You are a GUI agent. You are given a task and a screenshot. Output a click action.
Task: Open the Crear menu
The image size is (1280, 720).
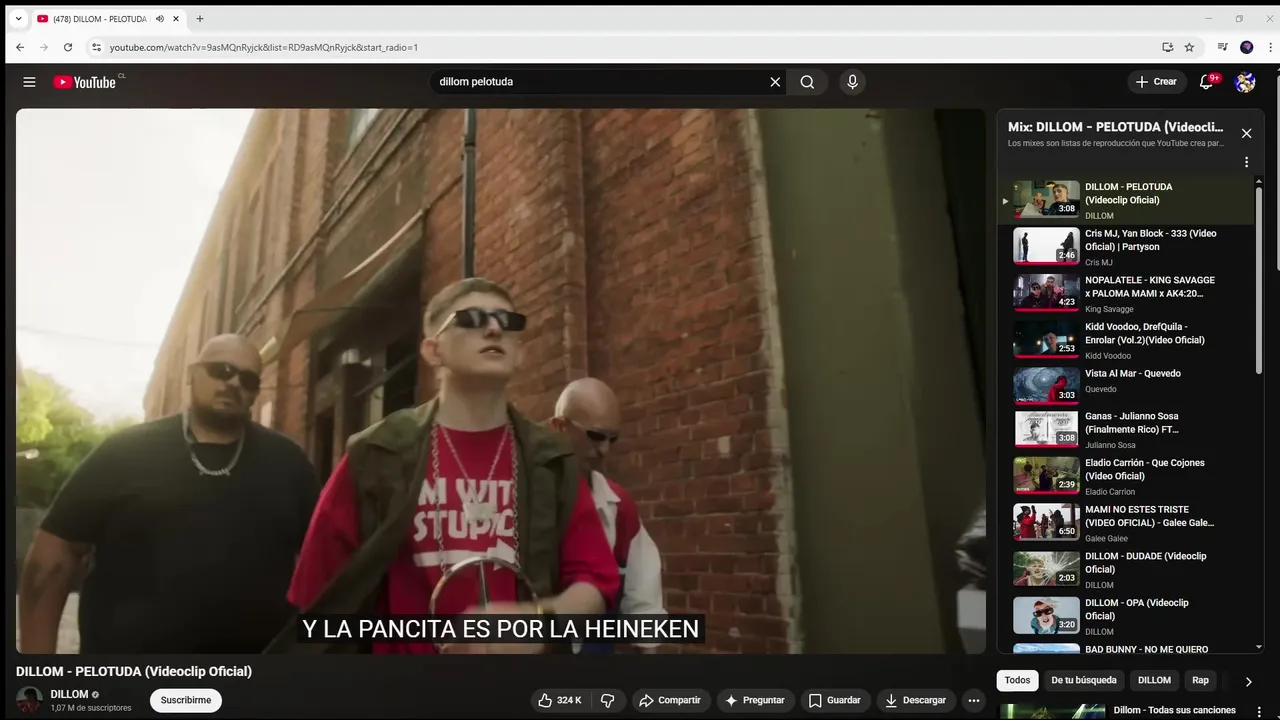coord(1157,82)
